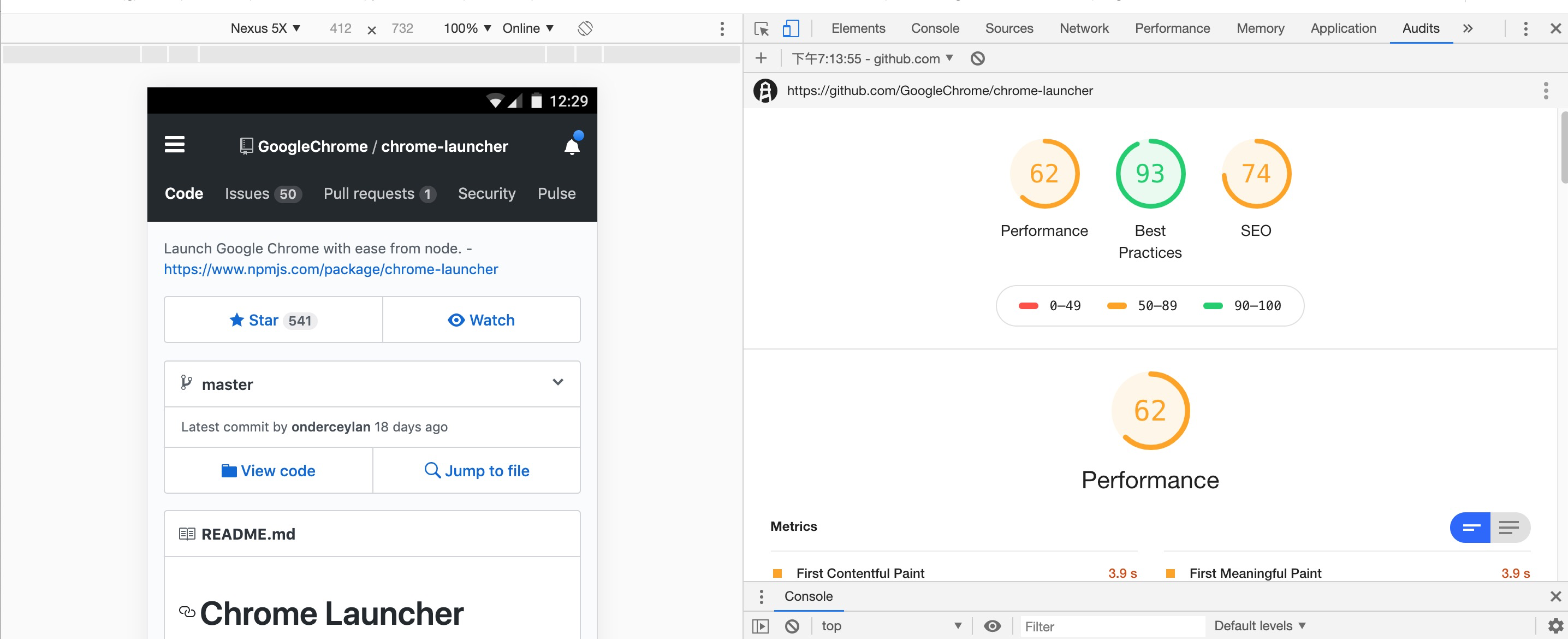
Task: Open Issues 50 tab
Action: tap(263, 194)
